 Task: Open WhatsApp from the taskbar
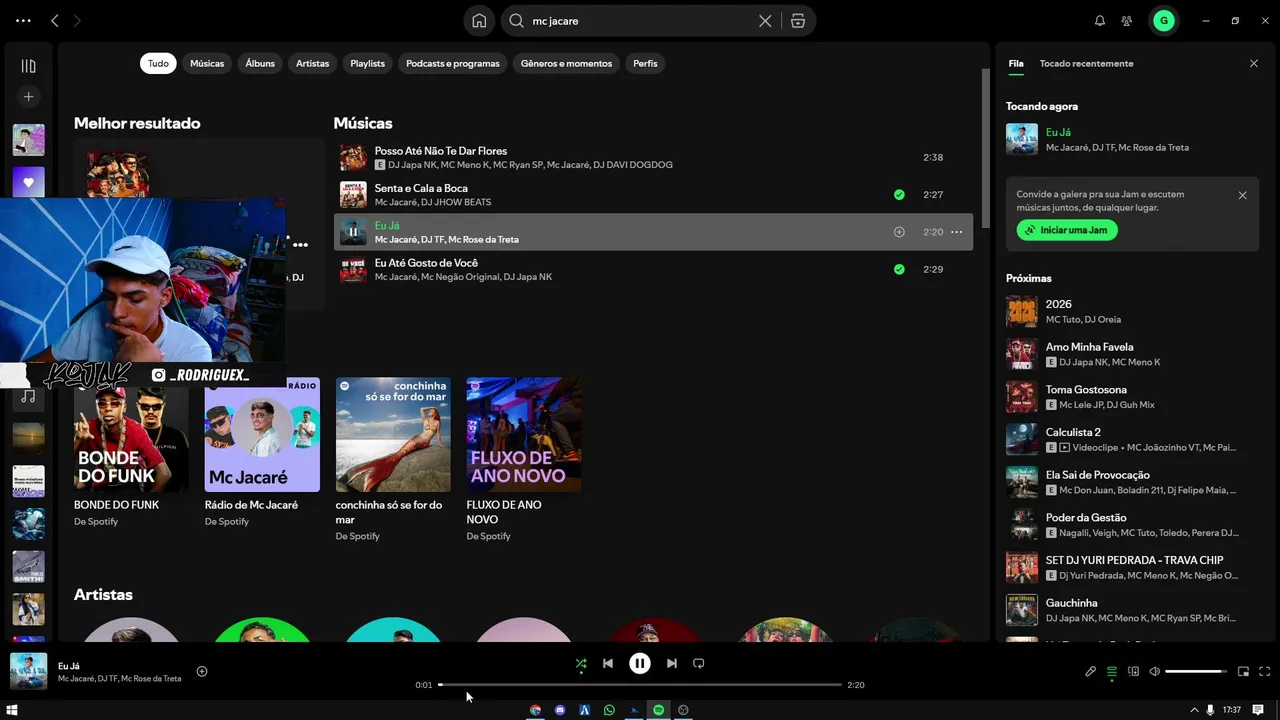(610, 710)
